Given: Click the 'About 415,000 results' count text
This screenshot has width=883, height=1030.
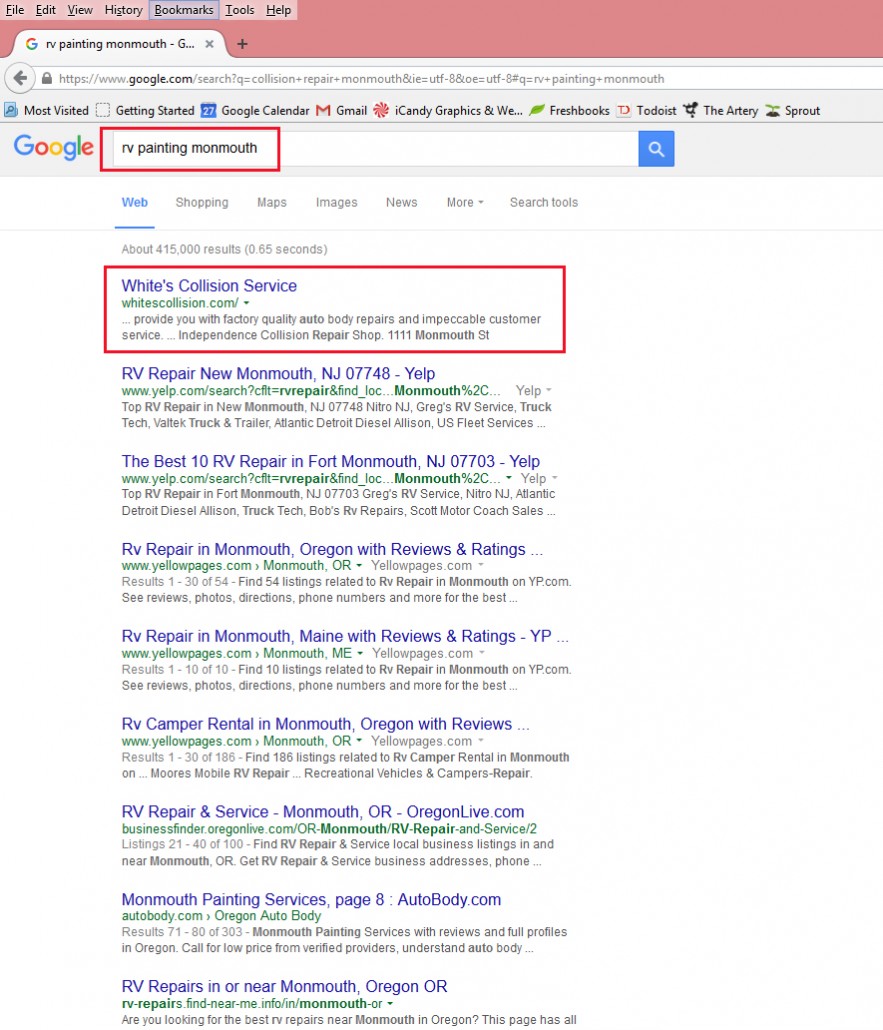Looking at the screenshot, I should [224, 250].
